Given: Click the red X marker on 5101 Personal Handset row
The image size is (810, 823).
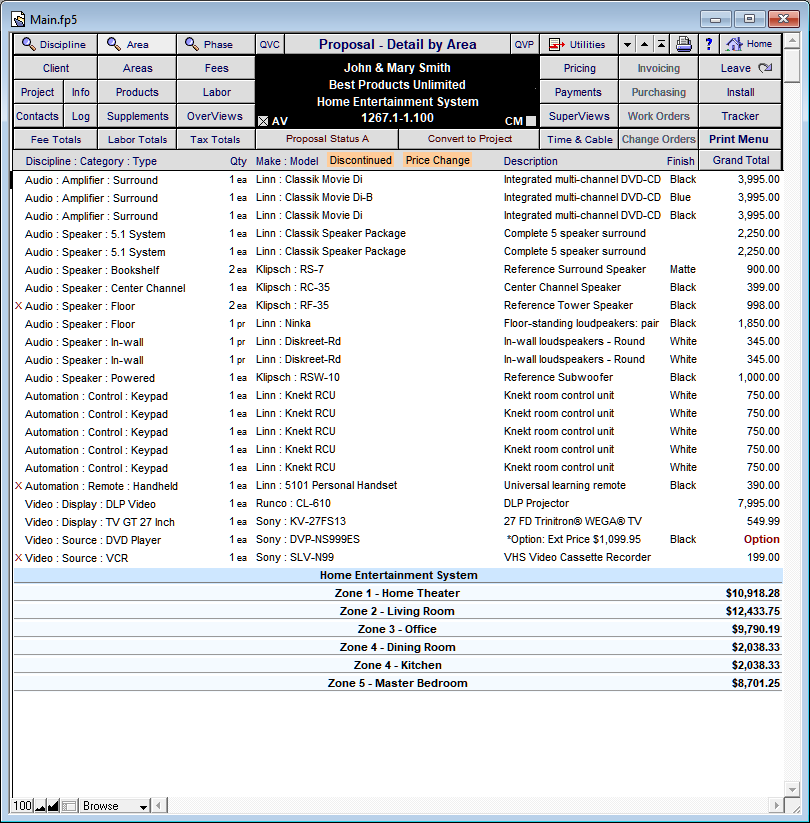Looking at the screenshot, I should click(x=18, y=486).
